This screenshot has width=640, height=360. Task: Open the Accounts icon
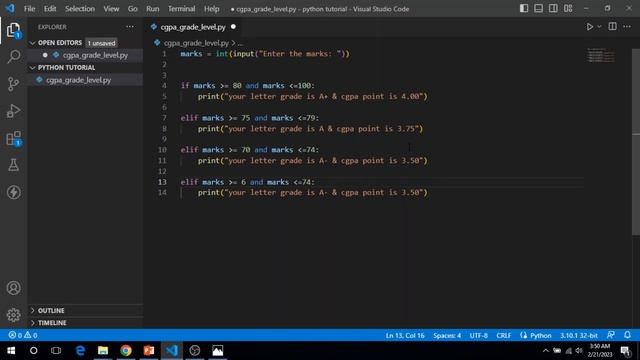pyautogui.click(x=13, y=288)
